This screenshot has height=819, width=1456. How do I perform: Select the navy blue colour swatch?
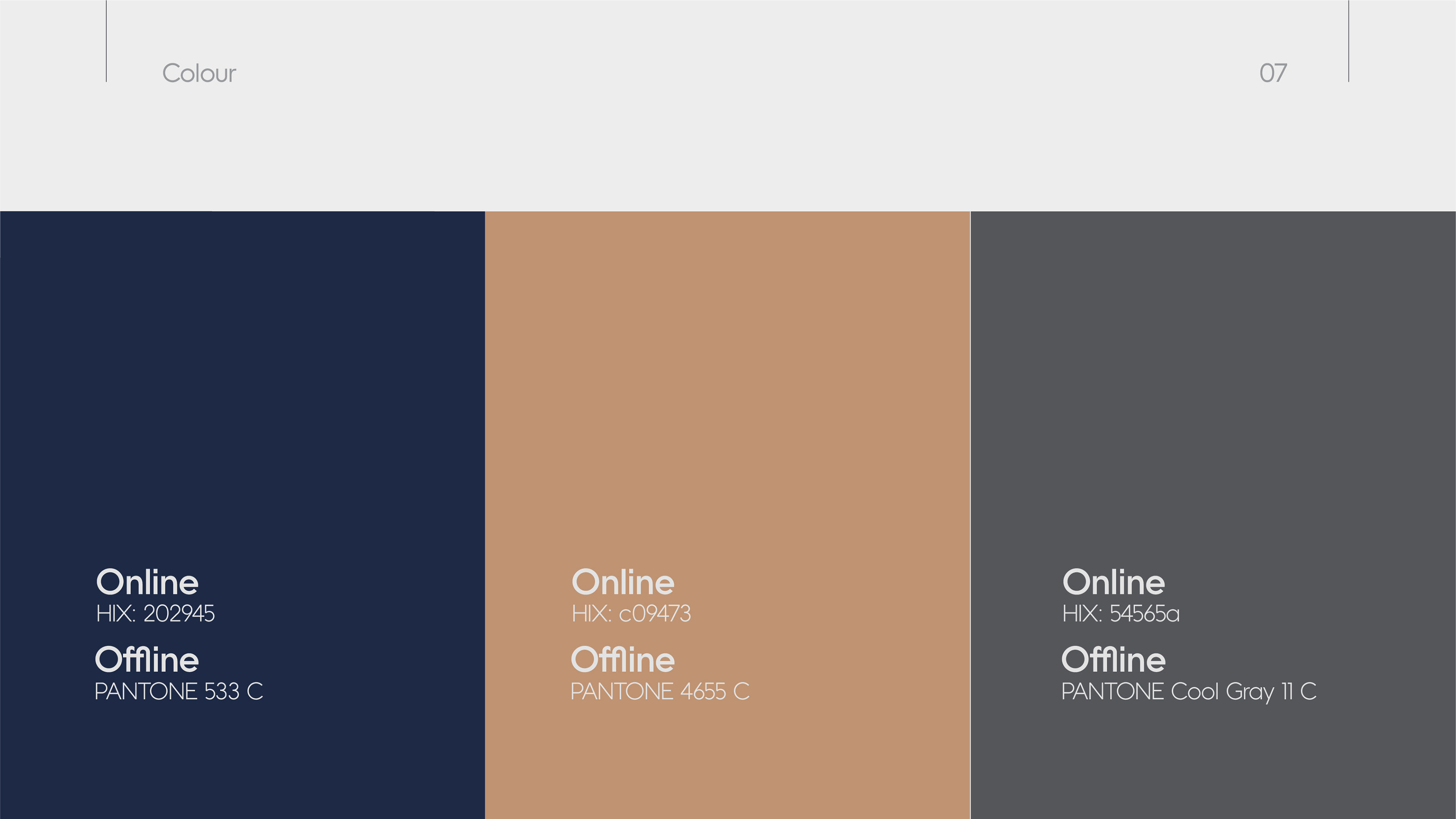243,515
